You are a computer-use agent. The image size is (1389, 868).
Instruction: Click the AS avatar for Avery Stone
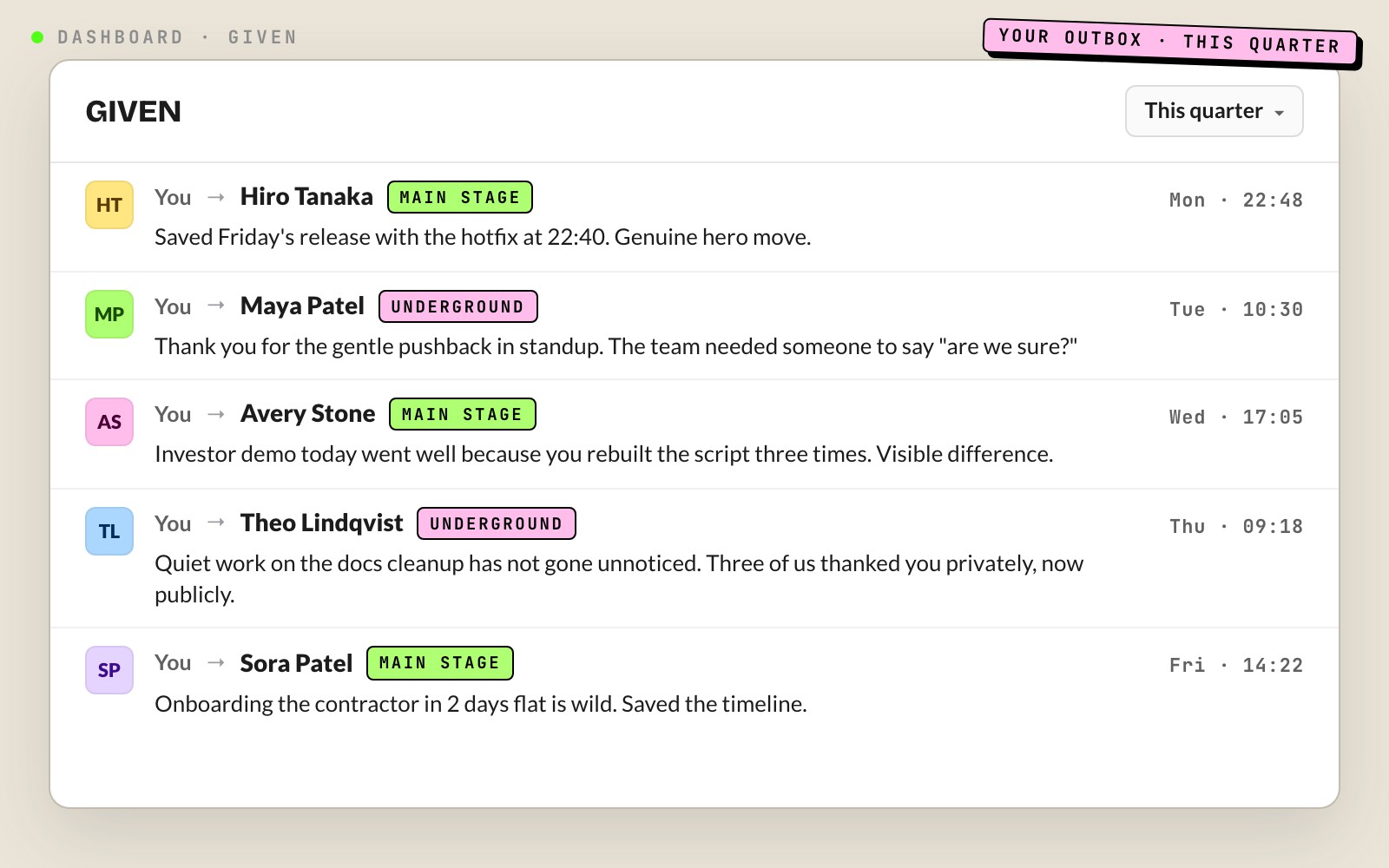[x=109, y=422]
